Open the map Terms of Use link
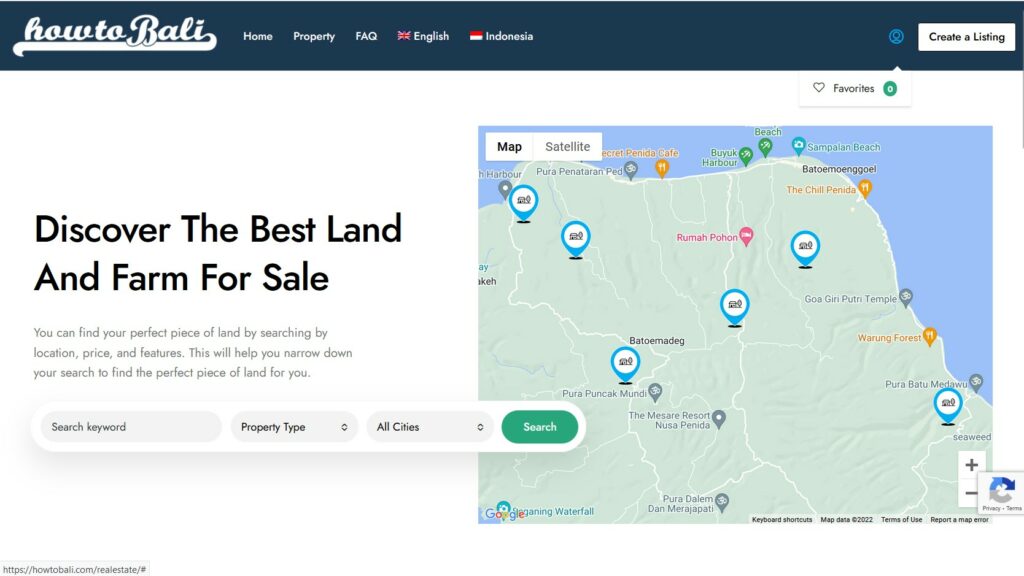Screen dimensions: 1024x576 901,520
